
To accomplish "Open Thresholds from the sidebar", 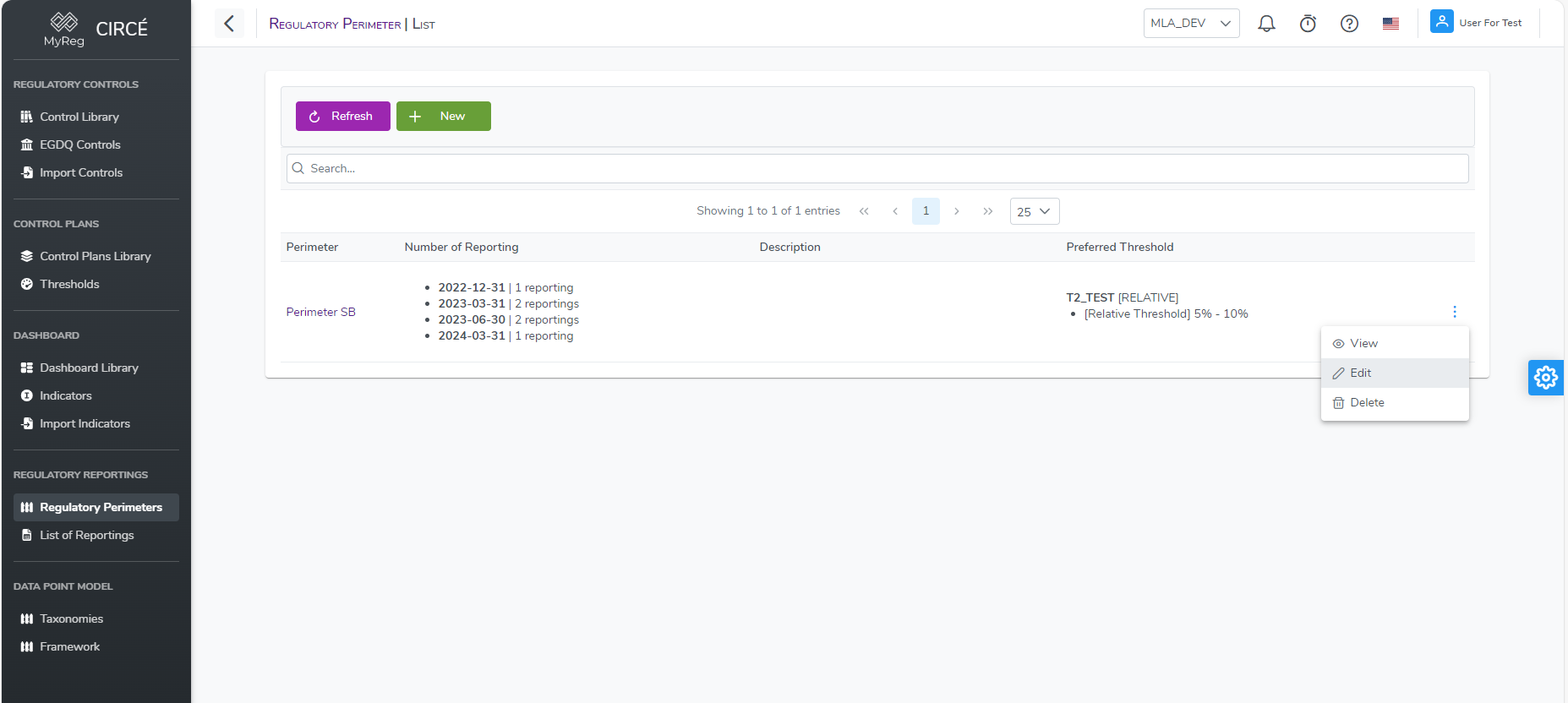I will pyautogui.click(x=69, y=284).
